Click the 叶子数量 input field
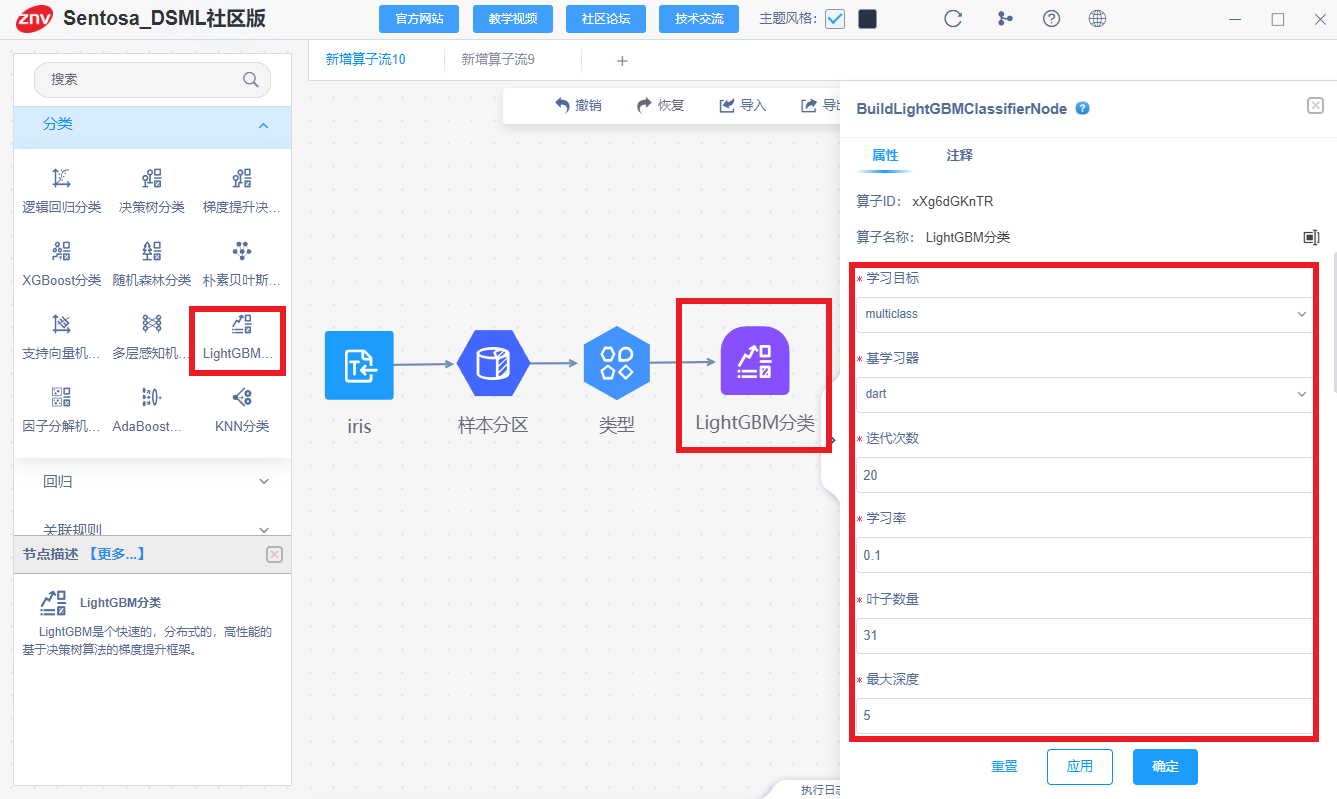The height and width of the screenshot is (799, 1337). point(1084,635)
